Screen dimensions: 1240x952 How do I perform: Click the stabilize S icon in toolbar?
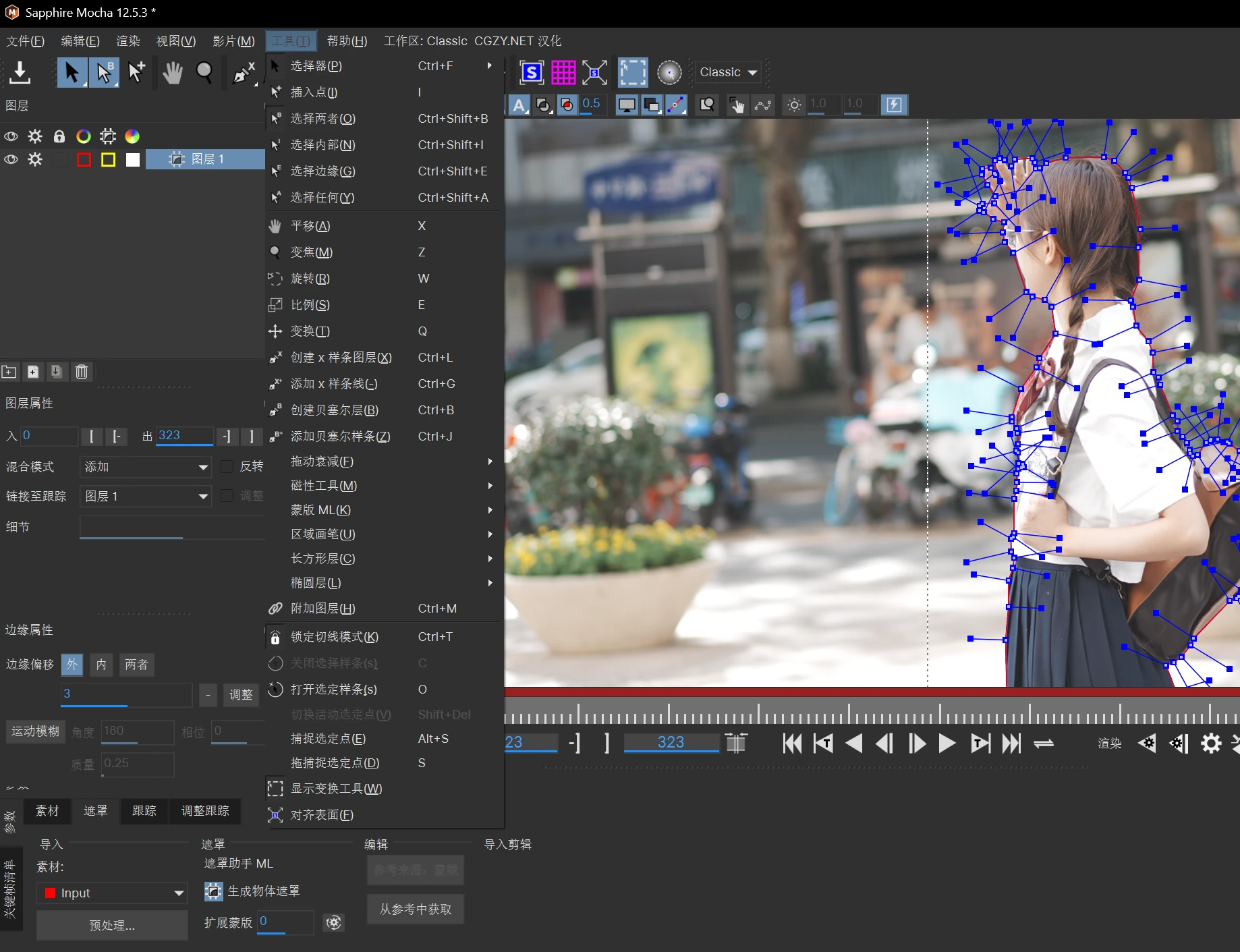click(532, 72)
